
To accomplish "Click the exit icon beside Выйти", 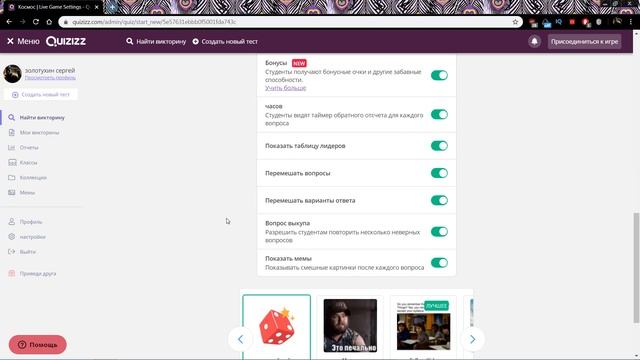I will (11, 251).
